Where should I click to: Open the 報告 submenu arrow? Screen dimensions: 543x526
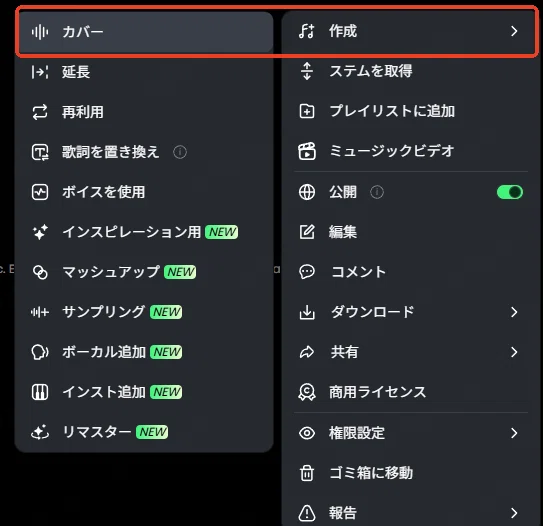click(514, 513)
